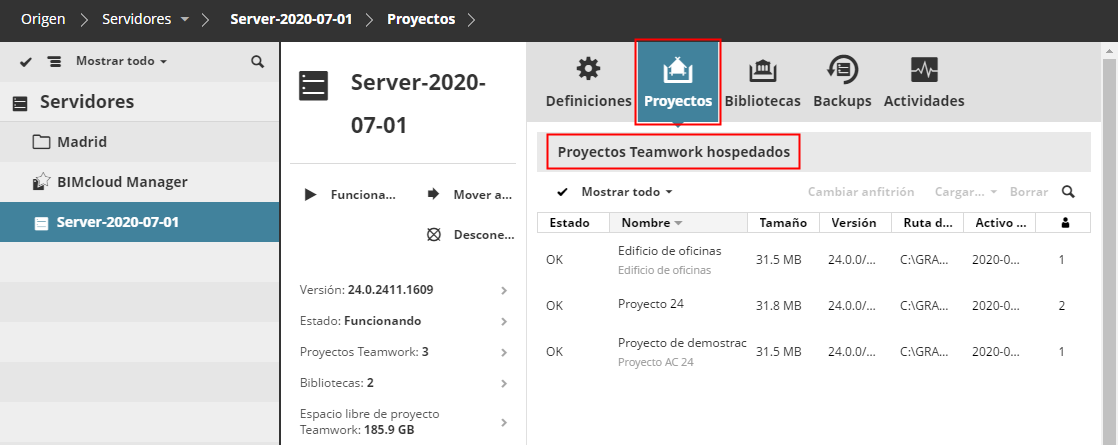Sort by the Nombre column header
This screenshot has height=445, width=1118.
coord(679,222)
